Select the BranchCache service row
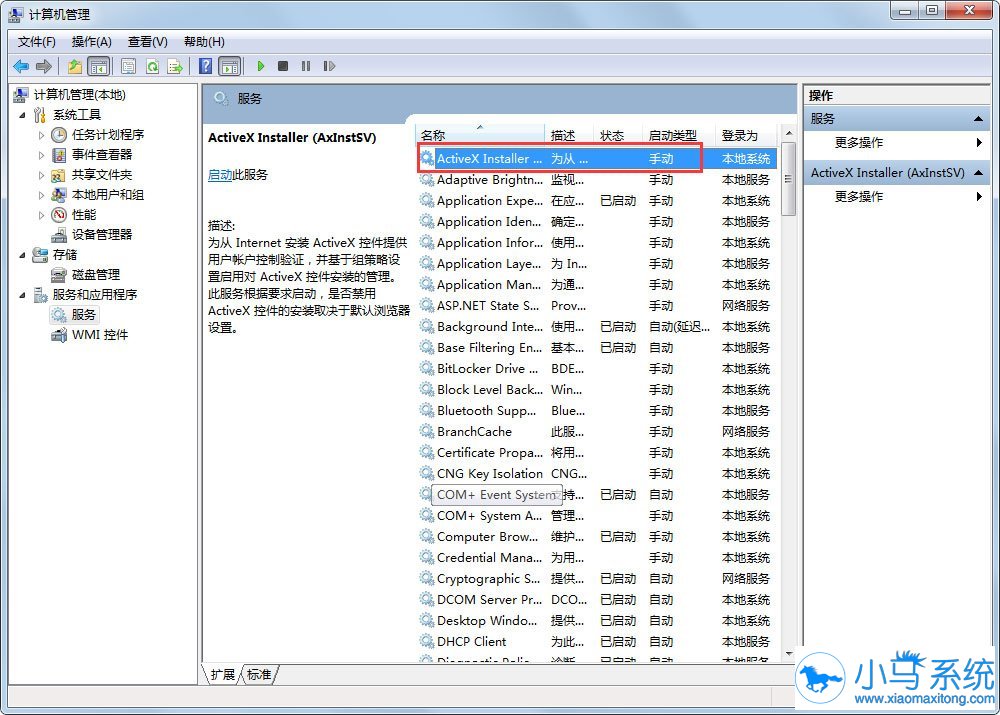This screenshot has width=1000, height=715. pyautogui.click(x=598, y=432)
